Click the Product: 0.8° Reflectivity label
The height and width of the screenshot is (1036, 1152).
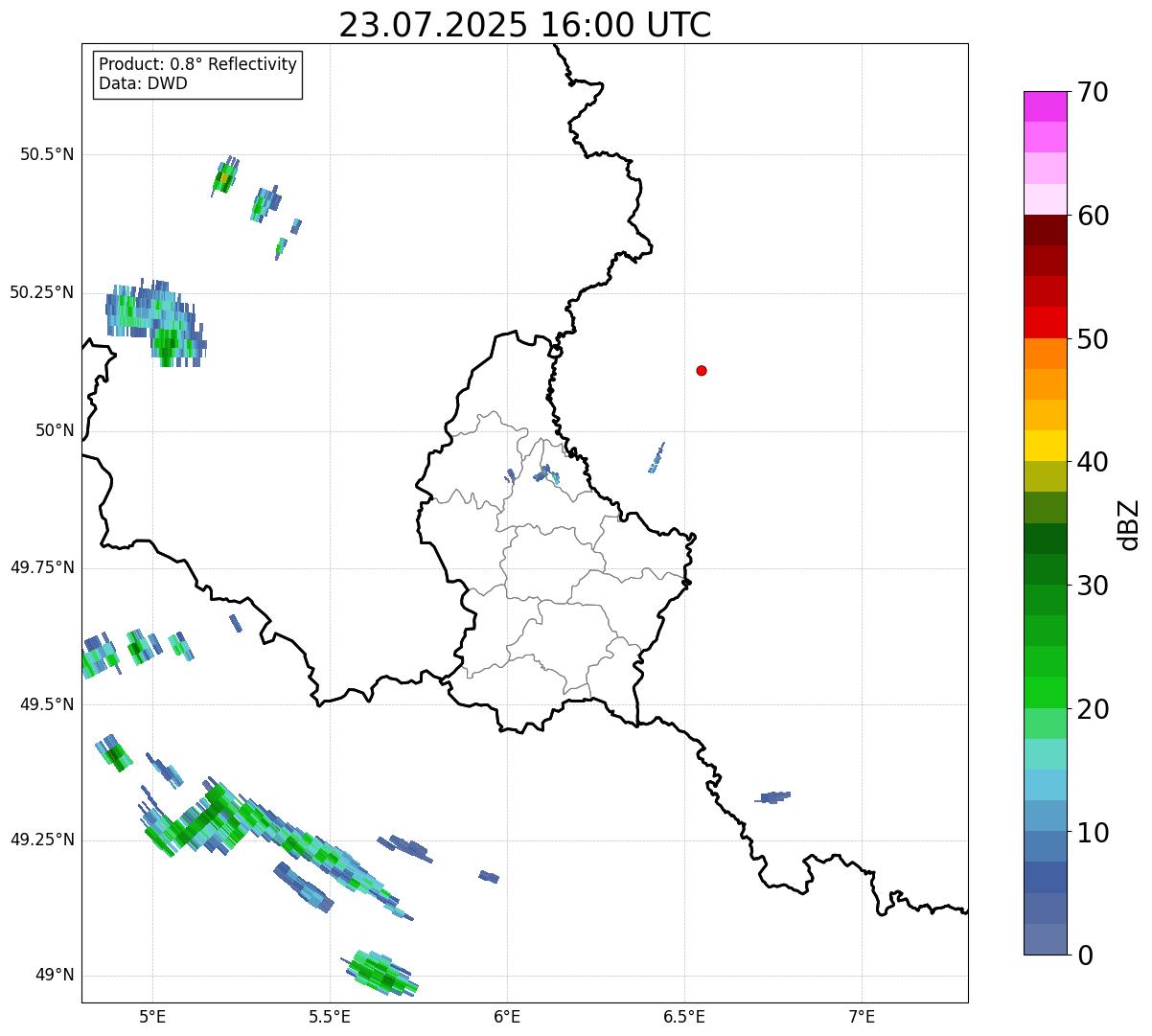[x=198, y=65]
